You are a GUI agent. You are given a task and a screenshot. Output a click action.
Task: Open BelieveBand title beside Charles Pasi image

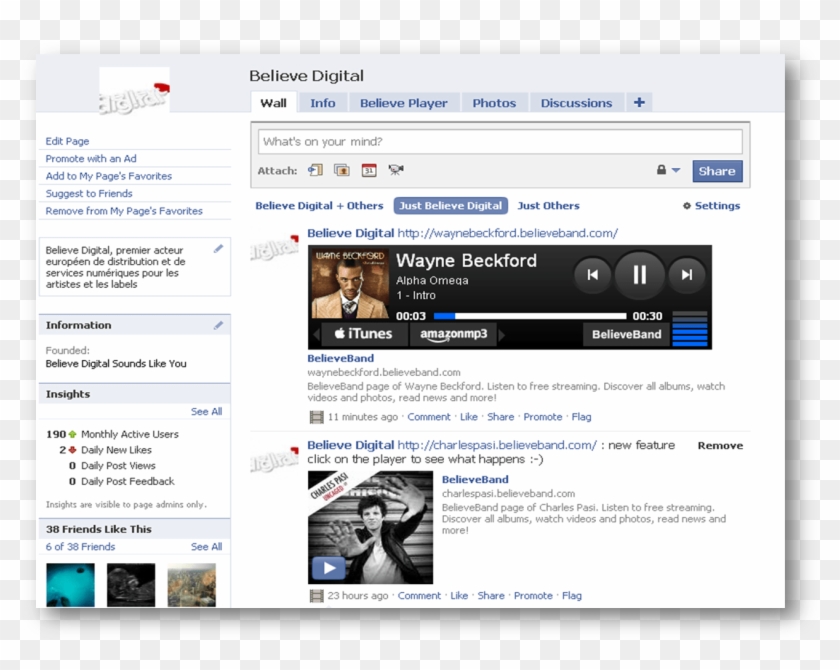point(475,479)
